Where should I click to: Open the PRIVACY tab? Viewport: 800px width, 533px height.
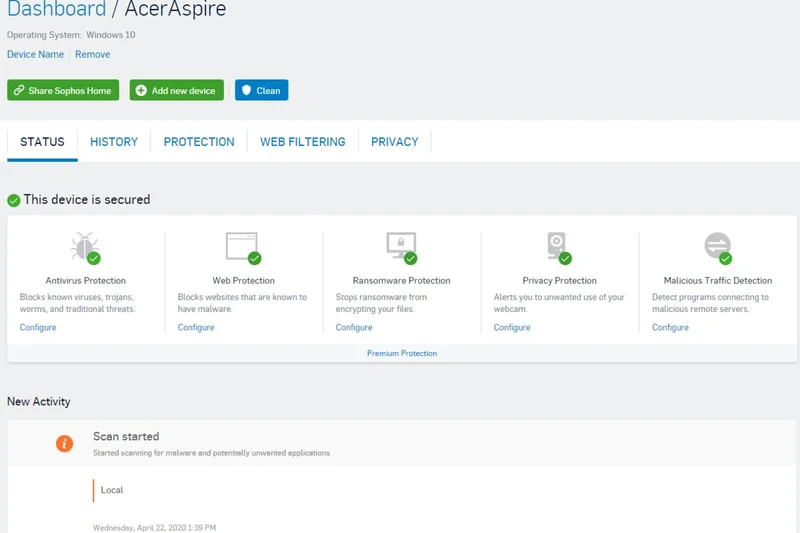point(394,142)
